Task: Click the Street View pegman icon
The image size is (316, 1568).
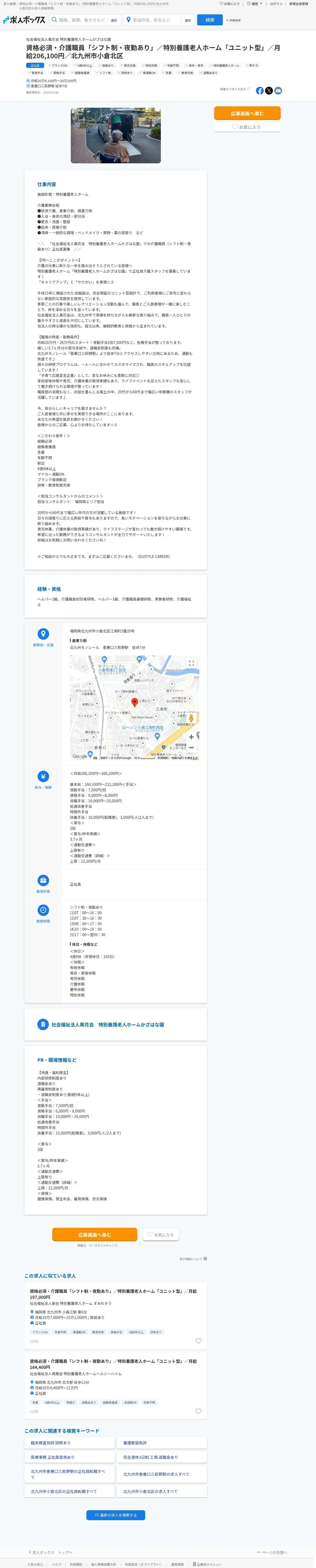Action: coord(191,718)
